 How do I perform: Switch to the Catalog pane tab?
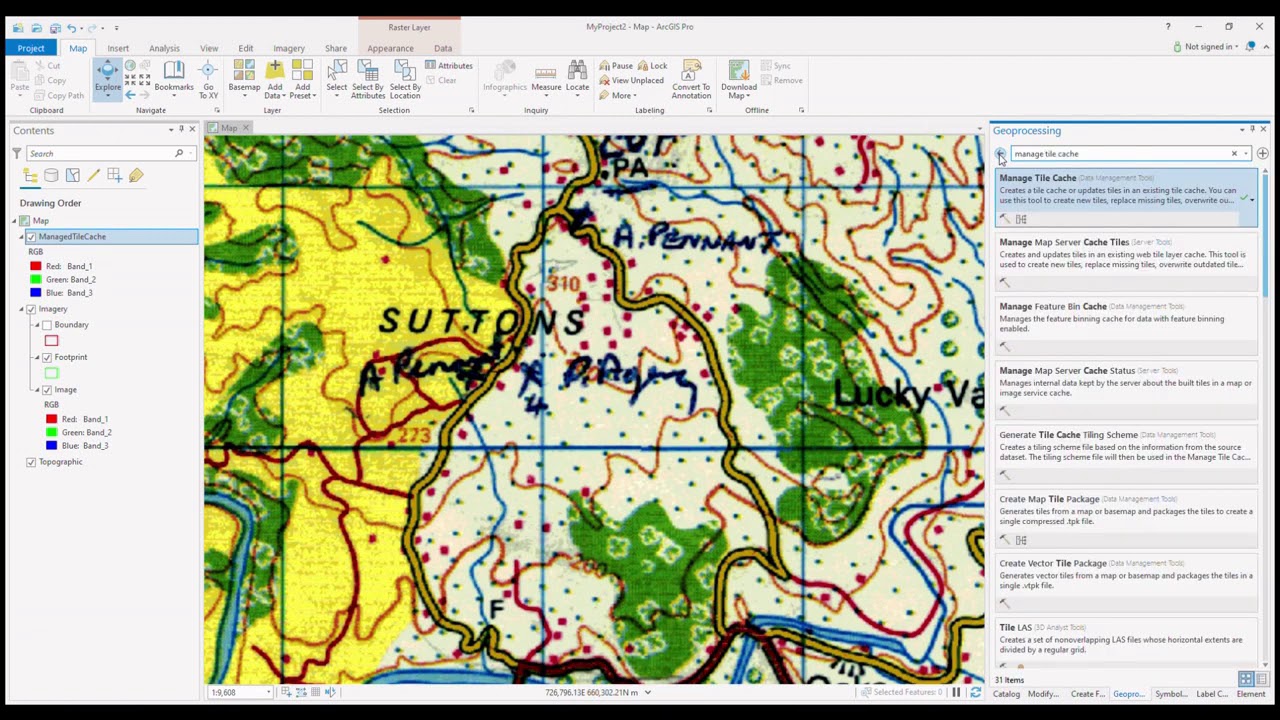[1006, 694]
